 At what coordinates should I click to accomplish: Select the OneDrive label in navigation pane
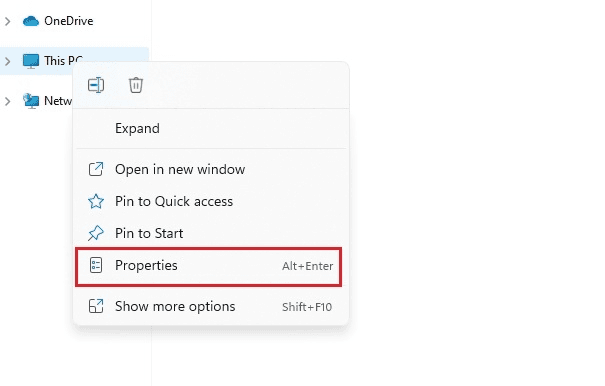[69, 21]
